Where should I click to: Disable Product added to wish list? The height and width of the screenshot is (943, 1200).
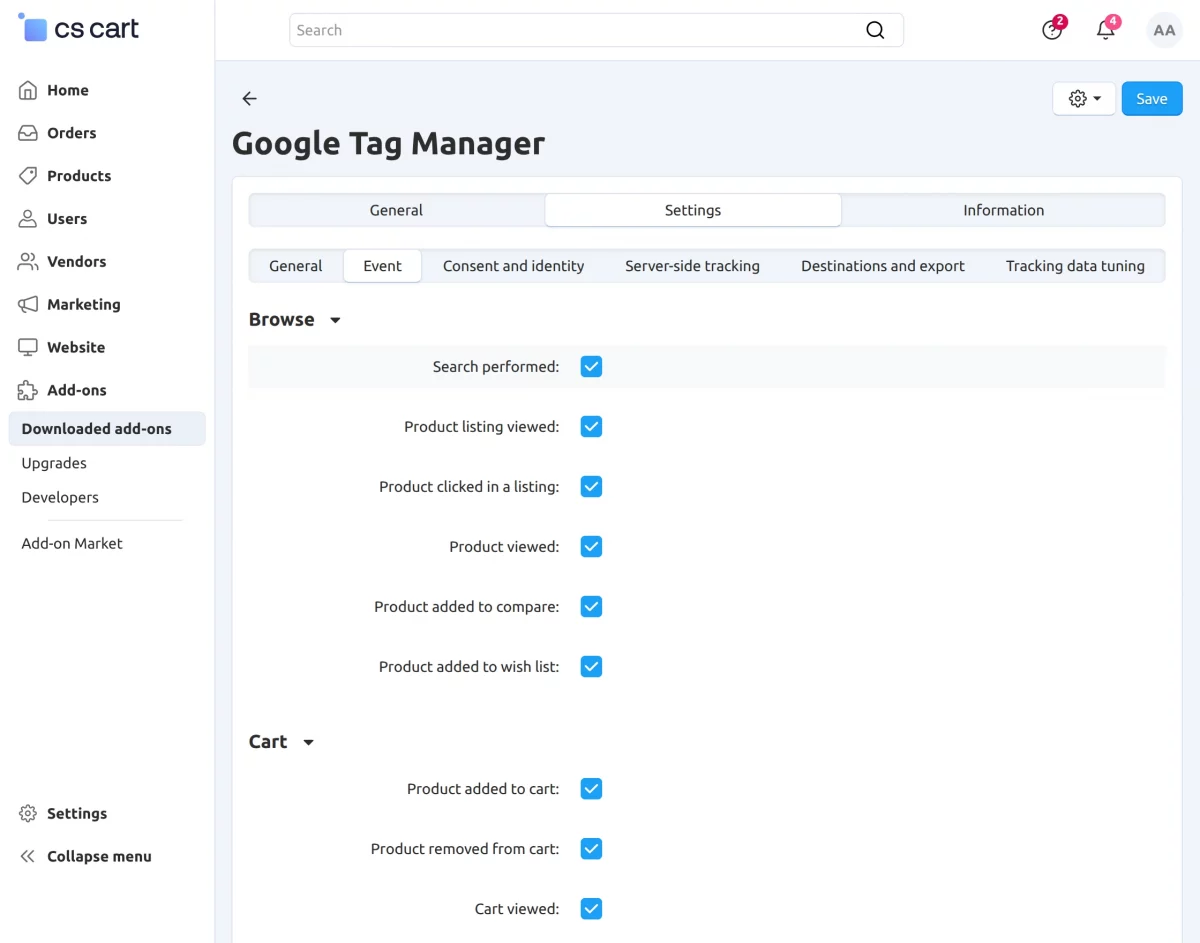point(591,667)
